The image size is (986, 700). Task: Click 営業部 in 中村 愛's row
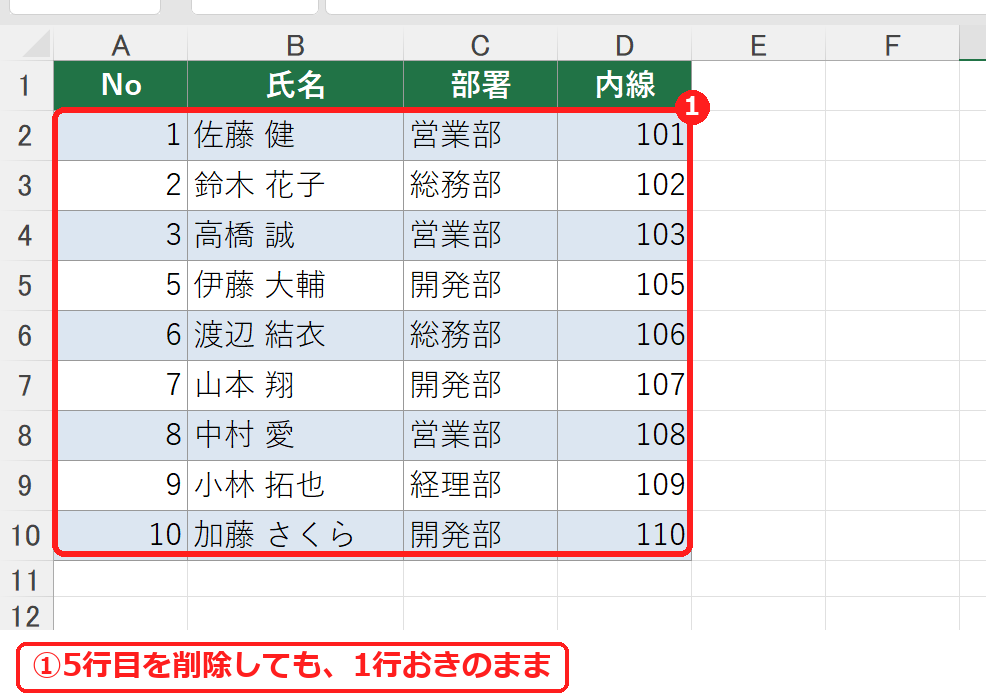point(480,435)
